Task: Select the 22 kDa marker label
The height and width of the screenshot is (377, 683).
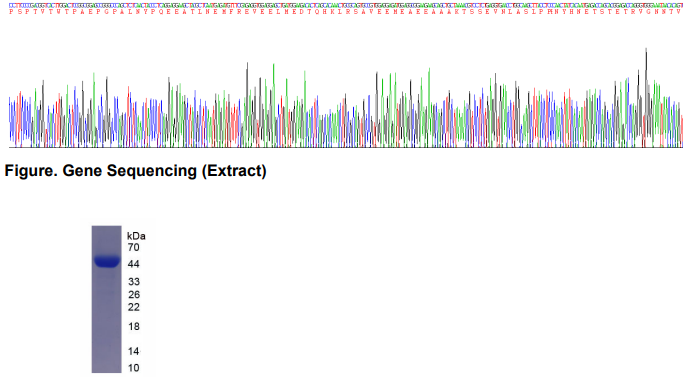Action: tap(134, 307)
